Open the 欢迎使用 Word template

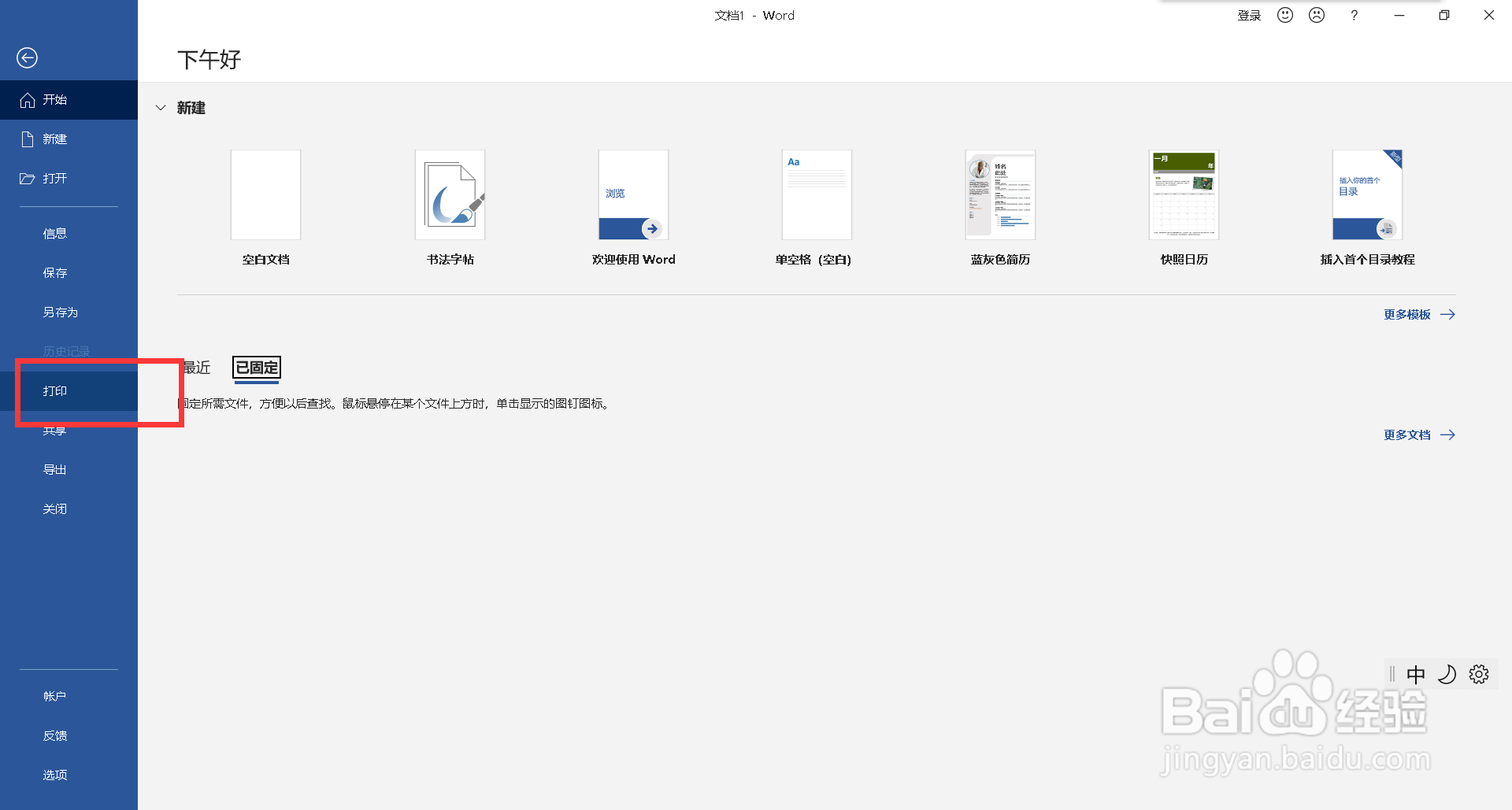pos(633,208)
